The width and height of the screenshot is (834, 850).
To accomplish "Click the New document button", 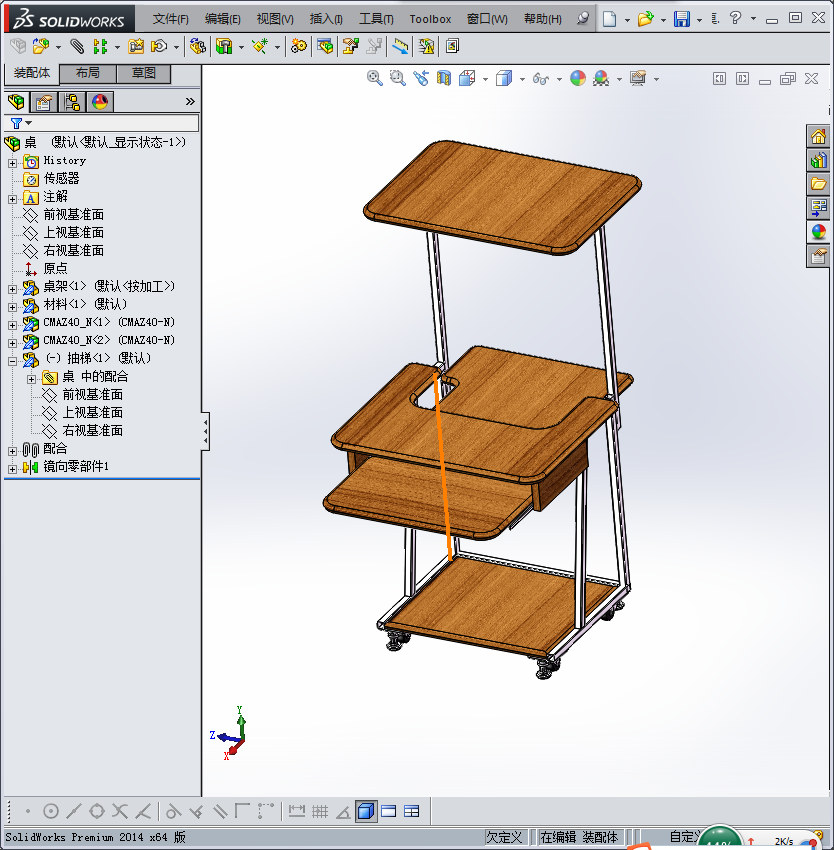I will [610, 19].
